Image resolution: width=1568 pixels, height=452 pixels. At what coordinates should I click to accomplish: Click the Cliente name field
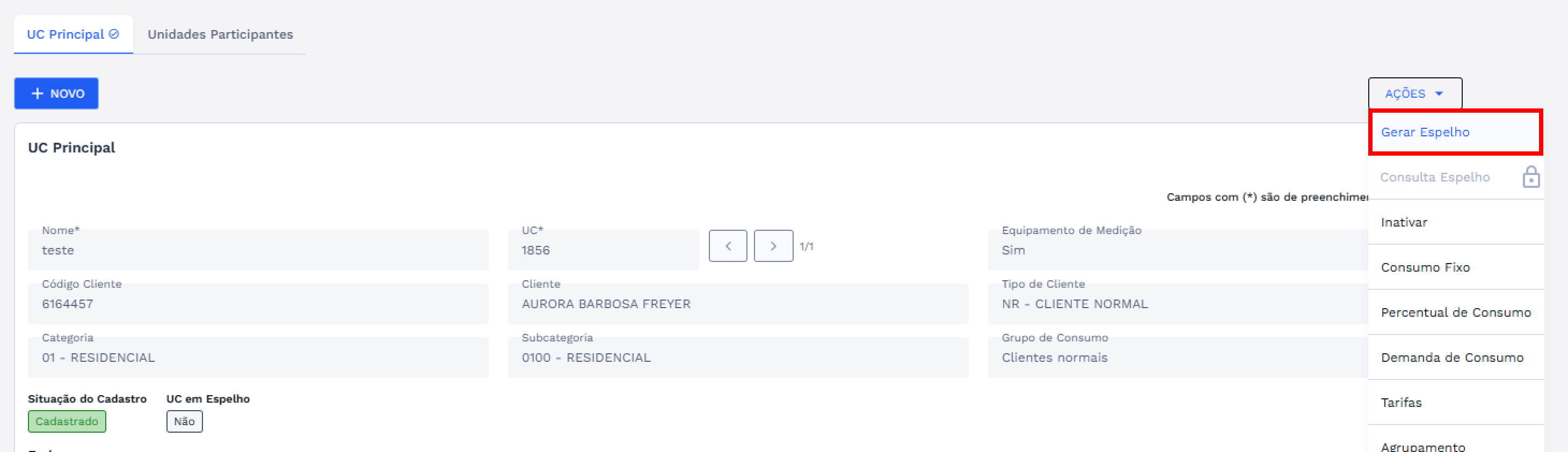coord(738,303)
